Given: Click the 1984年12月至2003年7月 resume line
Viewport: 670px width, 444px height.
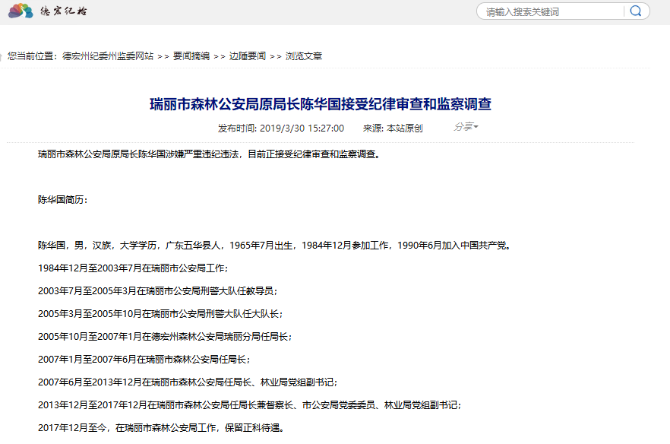Looking at the screenshot, I should (132, 268).
